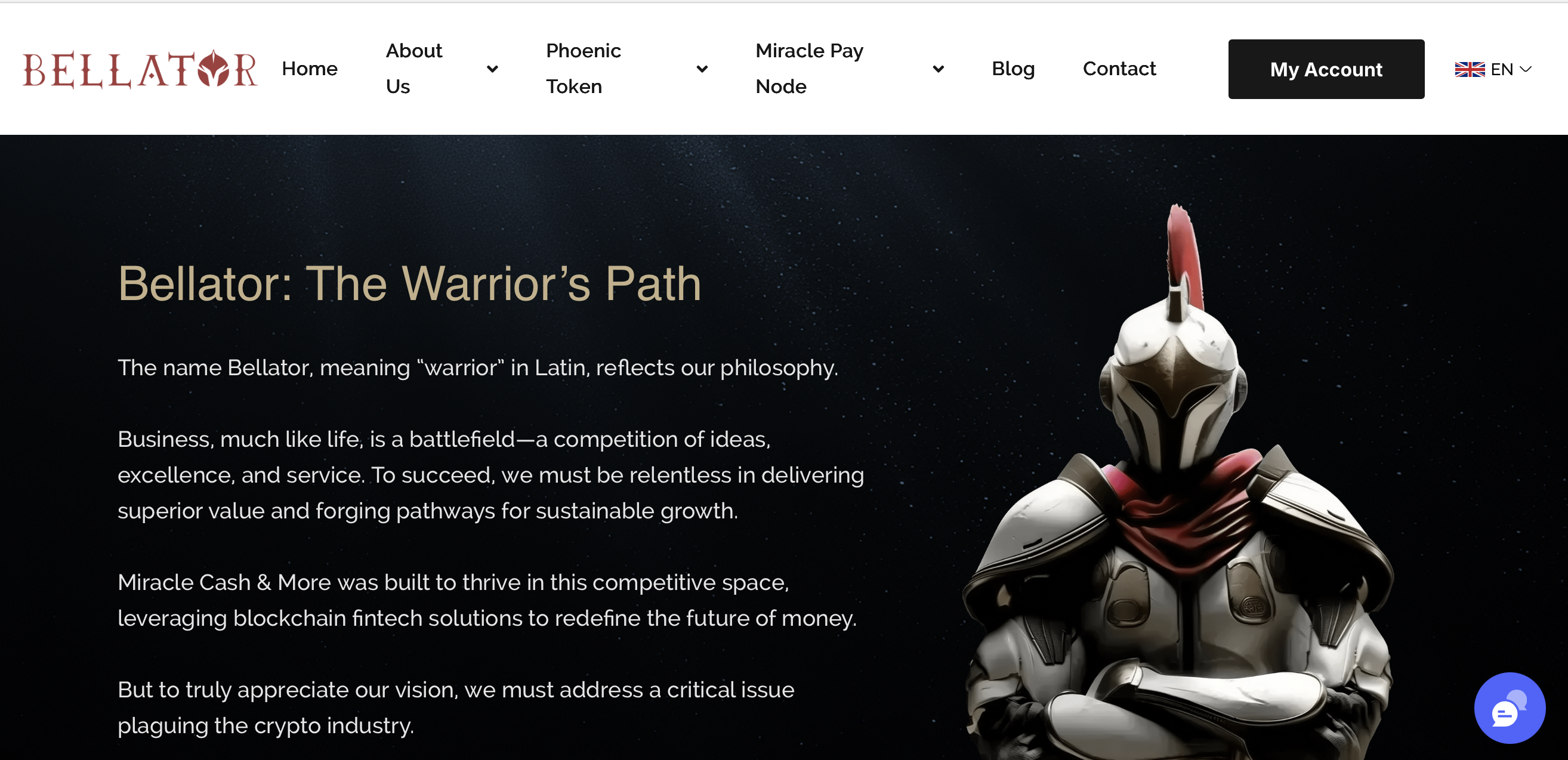Screen dimensions: 1568x760
Task: Open the EN language selector chevron
Action: click(x=1526, y=69)
